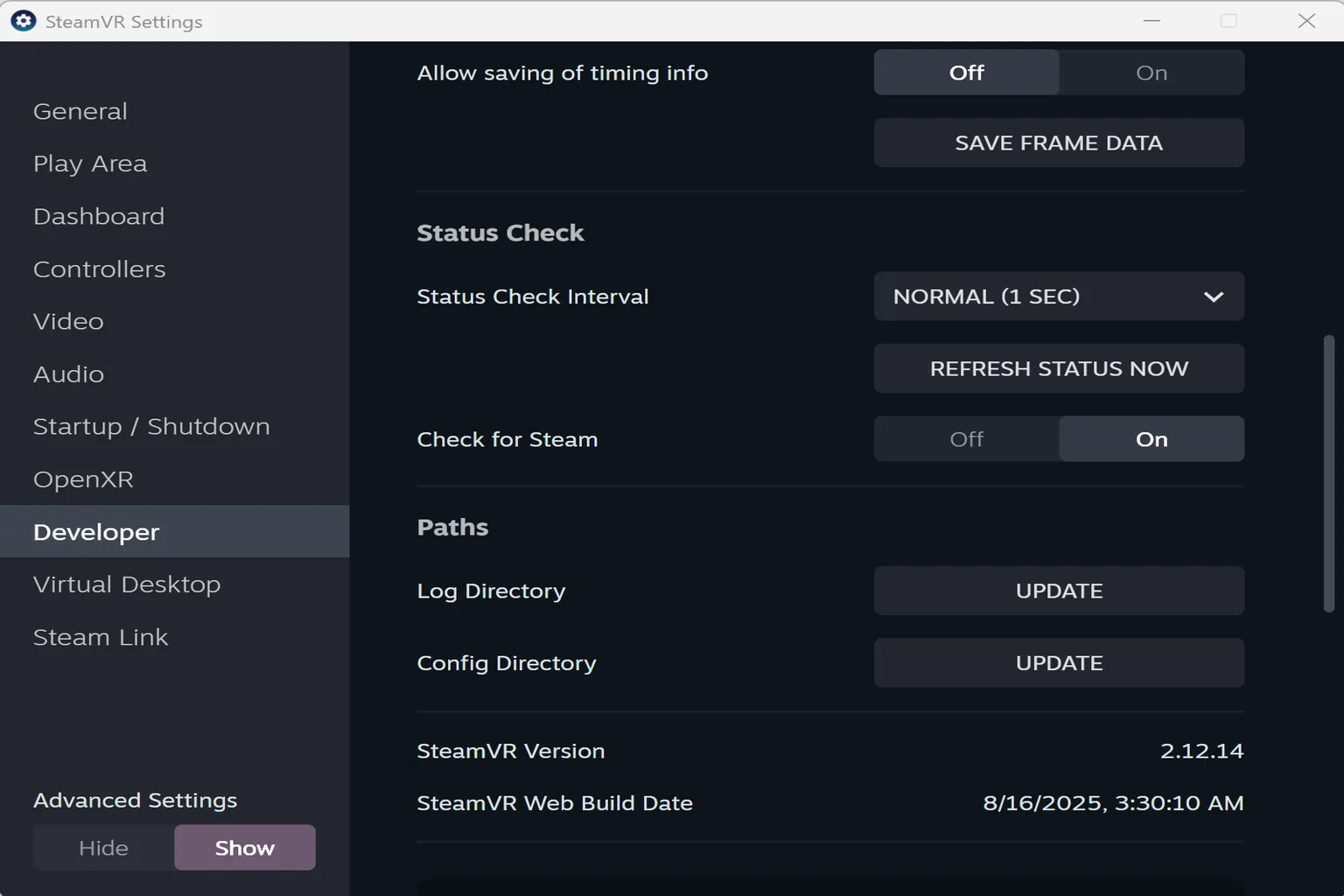Viewport: 1344px width, 896px height.
Task: Click the SteamVR Version label
Action: tap(511, 751)
